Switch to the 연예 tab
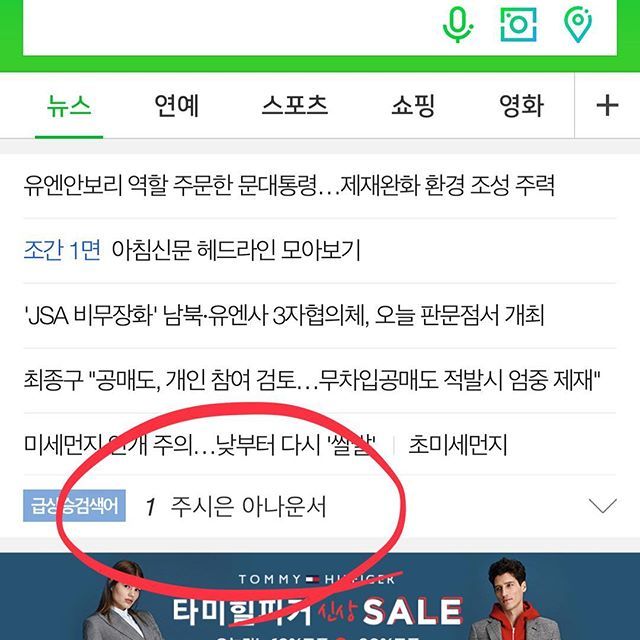The image size is (640, 640). coord(176,106)
